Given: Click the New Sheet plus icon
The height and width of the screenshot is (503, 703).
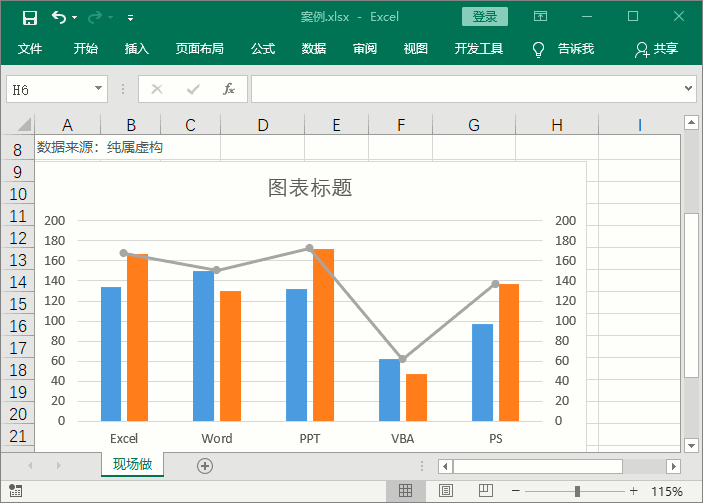Looking at the screenshot, I should point(205,466).
